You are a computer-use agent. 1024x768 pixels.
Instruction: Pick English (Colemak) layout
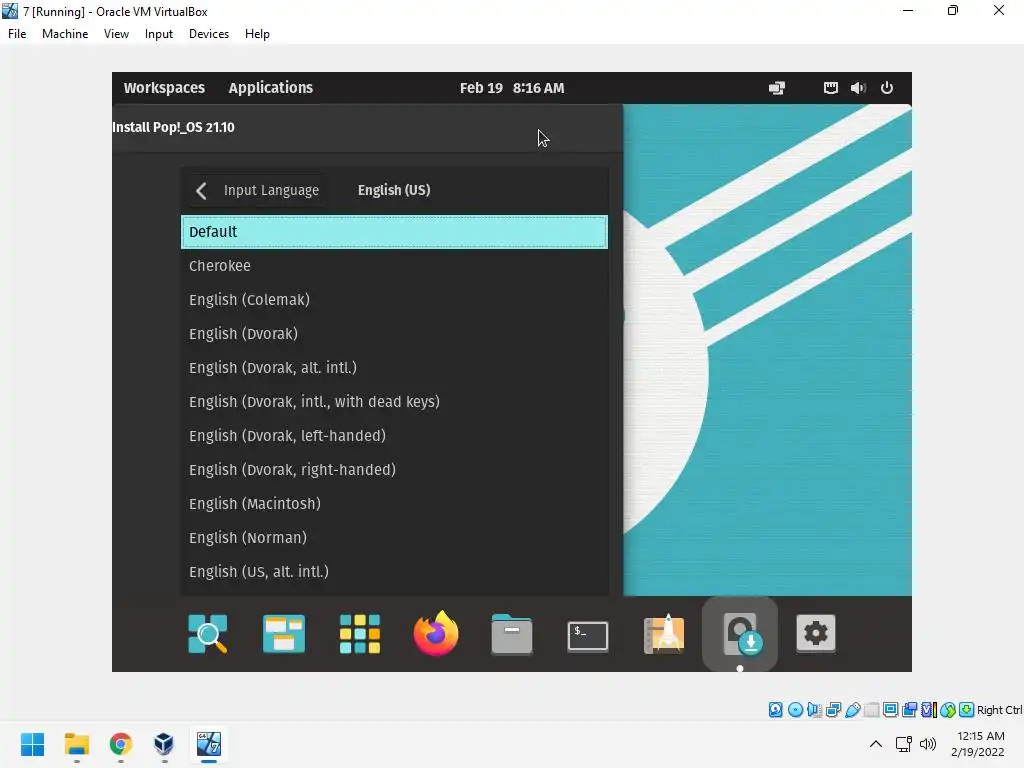[394, 300]
